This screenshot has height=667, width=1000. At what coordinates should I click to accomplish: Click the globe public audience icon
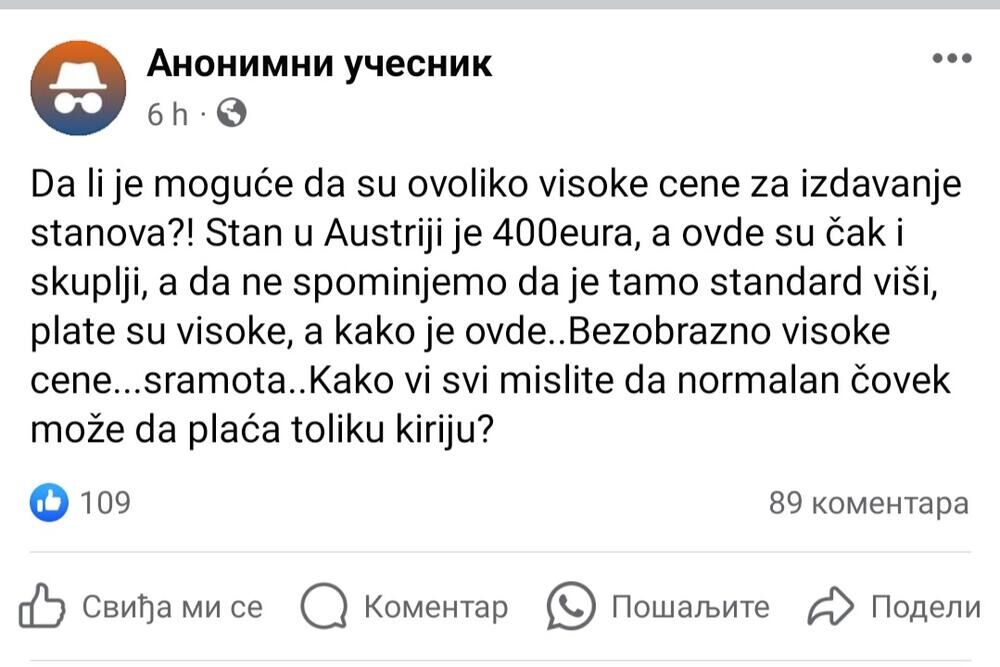(x=231, y=114)
